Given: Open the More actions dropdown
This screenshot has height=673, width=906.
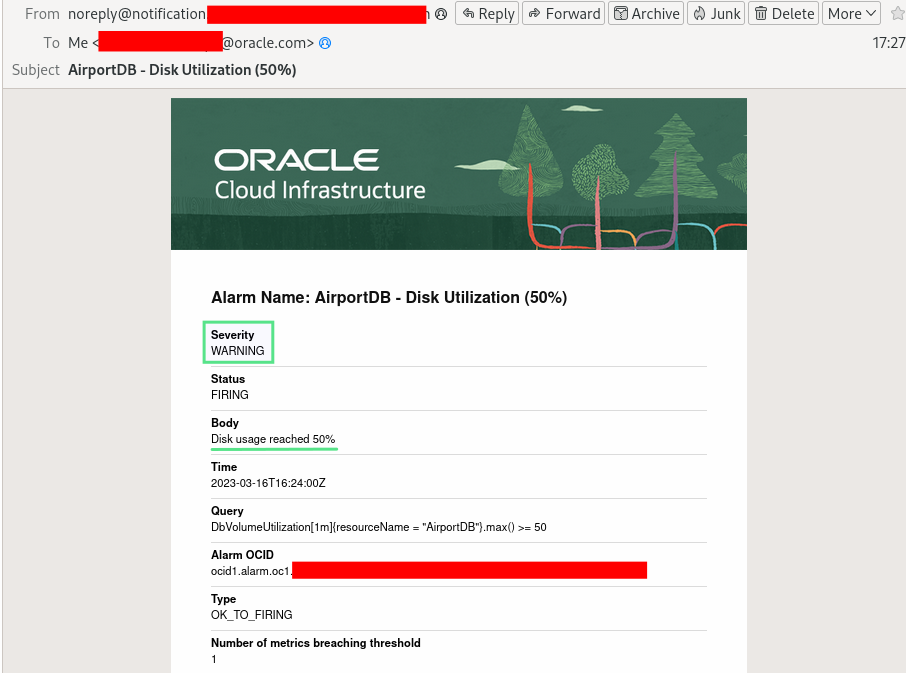Looking at the screenshot, I should (x=851, y=13).
